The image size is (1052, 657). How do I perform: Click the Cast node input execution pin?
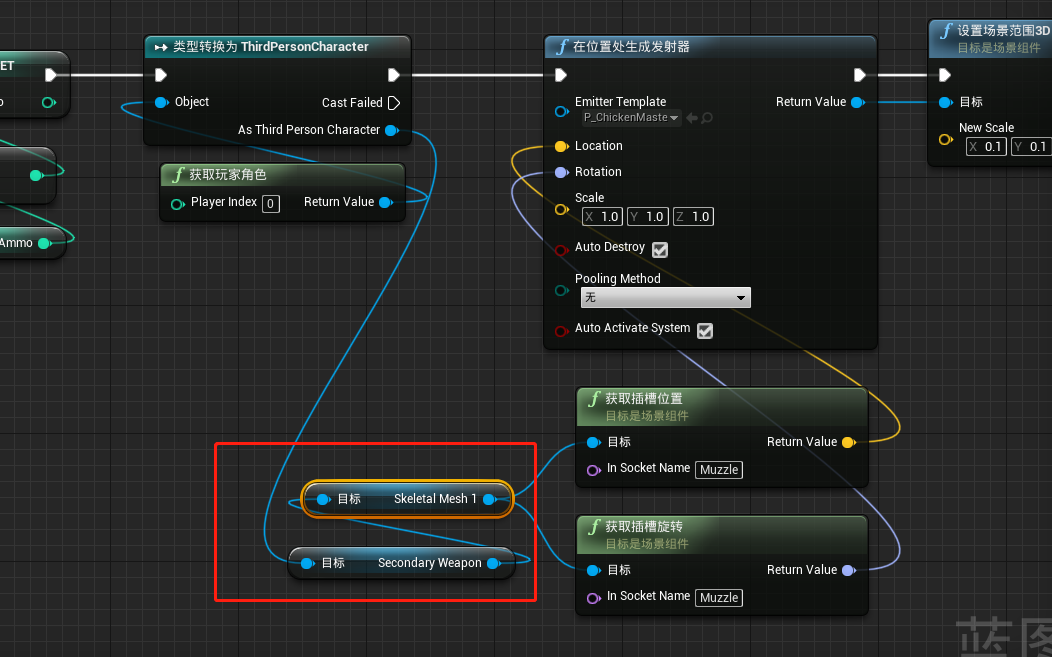point(160,74)
